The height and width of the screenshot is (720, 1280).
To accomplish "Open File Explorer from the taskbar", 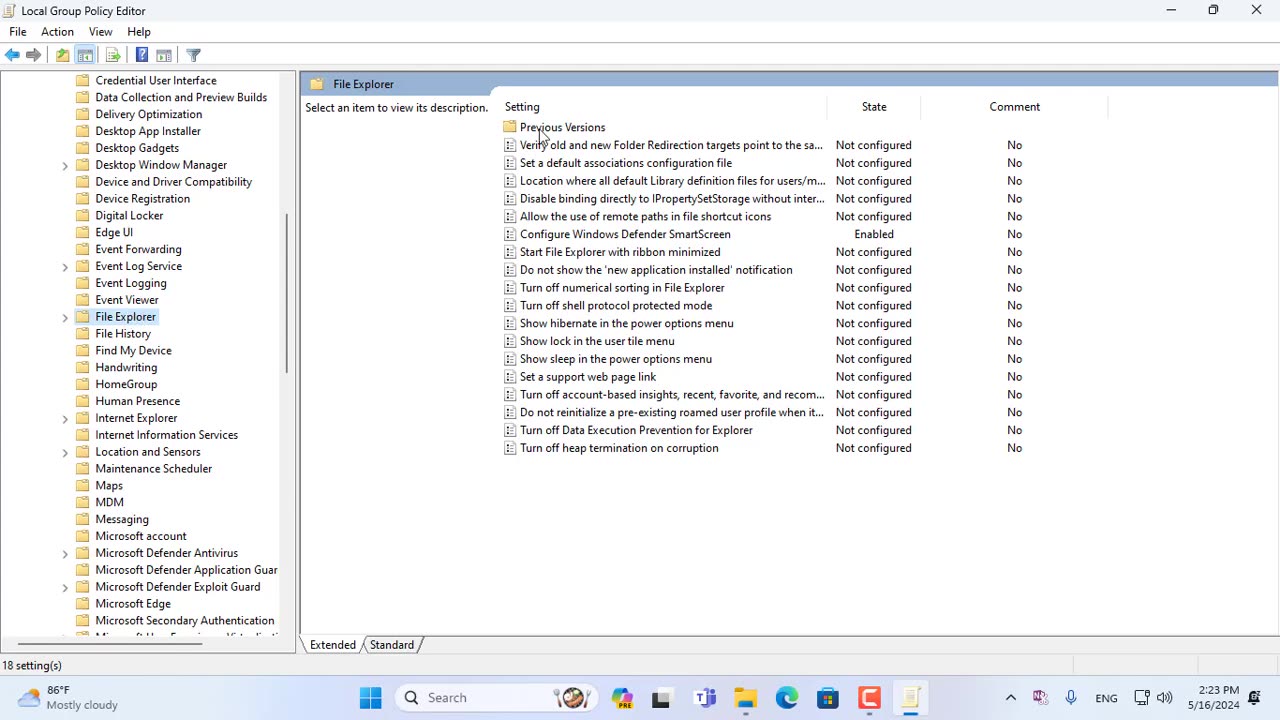I will [x=746, y=698].
